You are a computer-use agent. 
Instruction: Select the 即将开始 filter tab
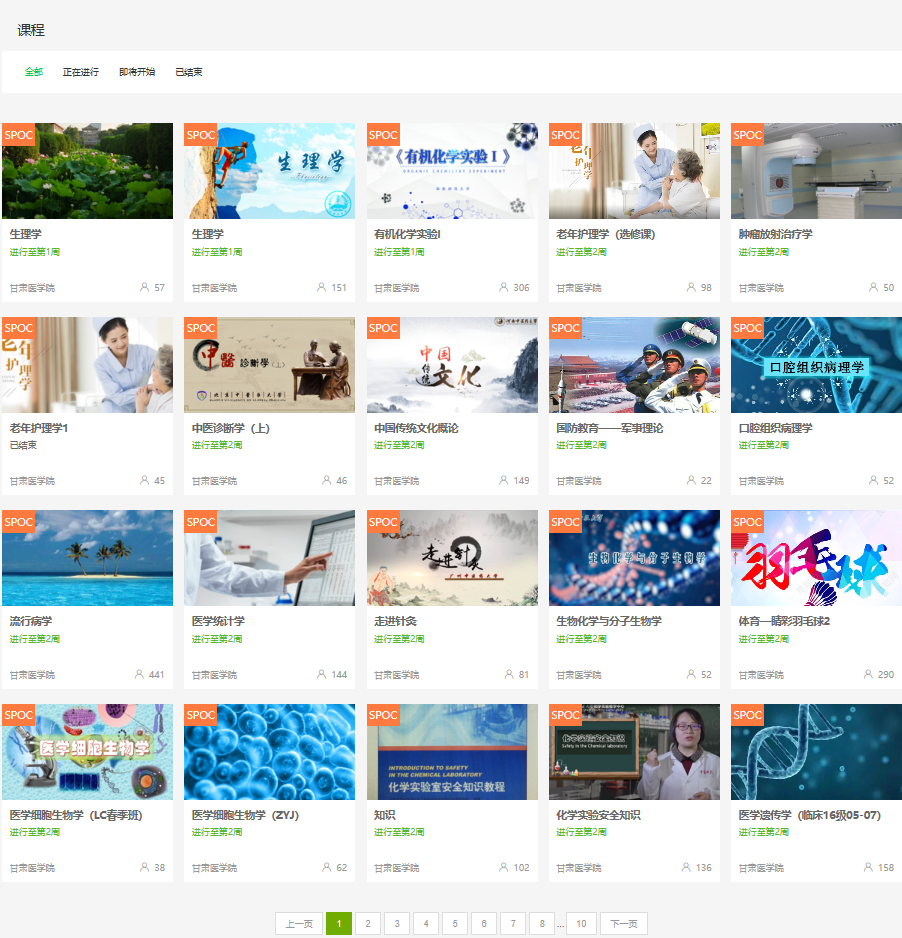(x=137, y=72)
